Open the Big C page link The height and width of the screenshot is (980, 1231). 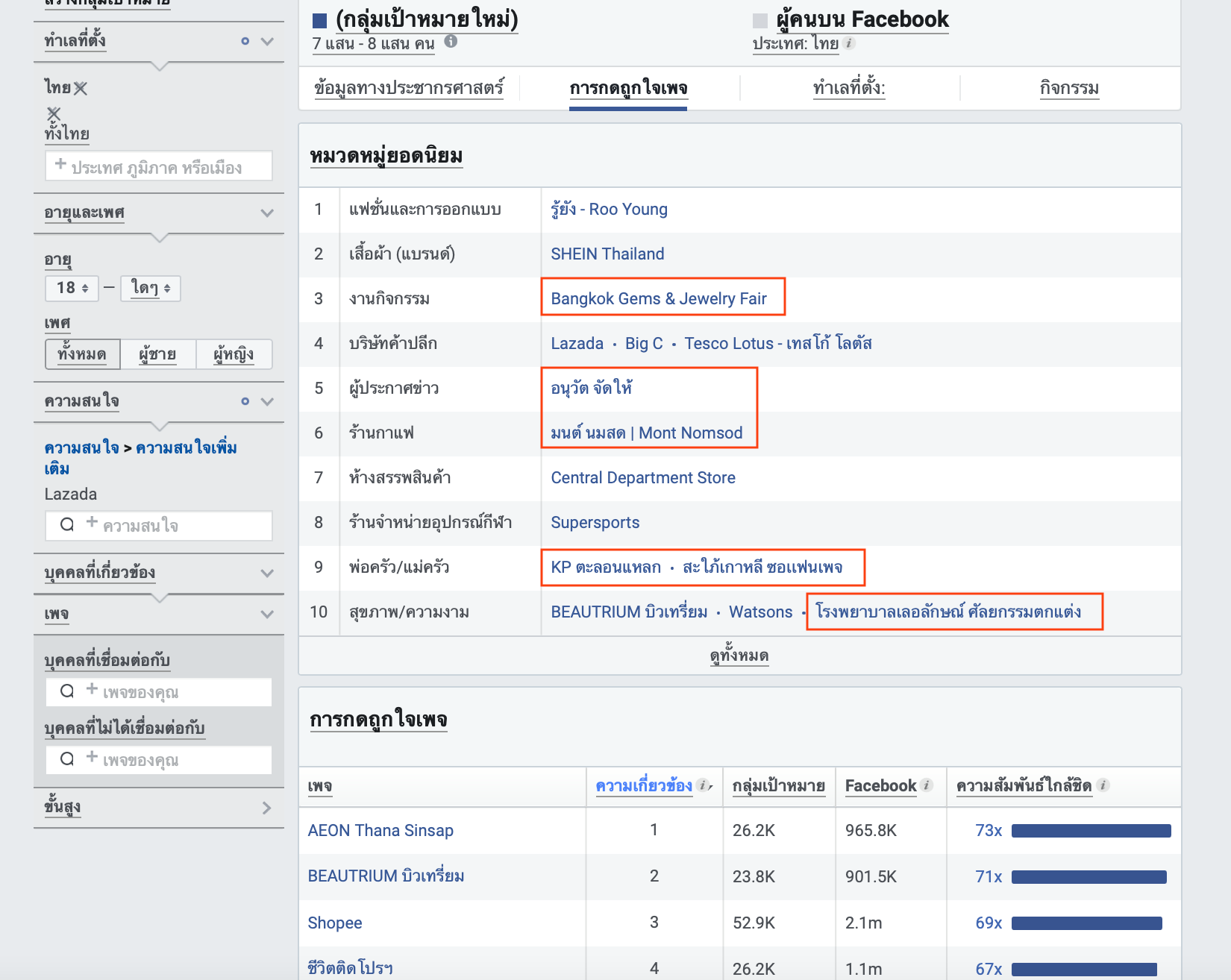(644, 344)
